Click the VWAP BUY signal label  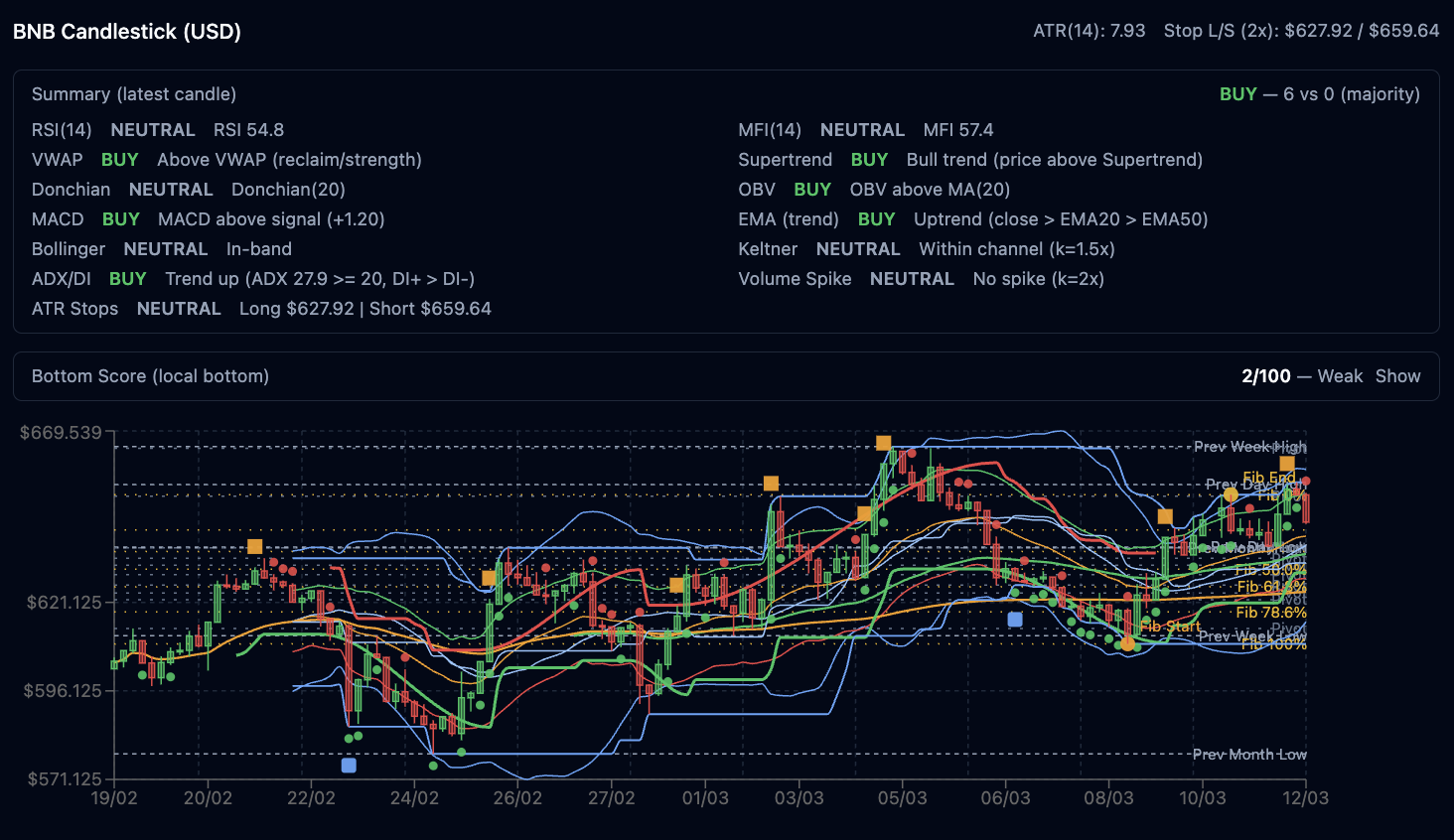tap(119, 160)
